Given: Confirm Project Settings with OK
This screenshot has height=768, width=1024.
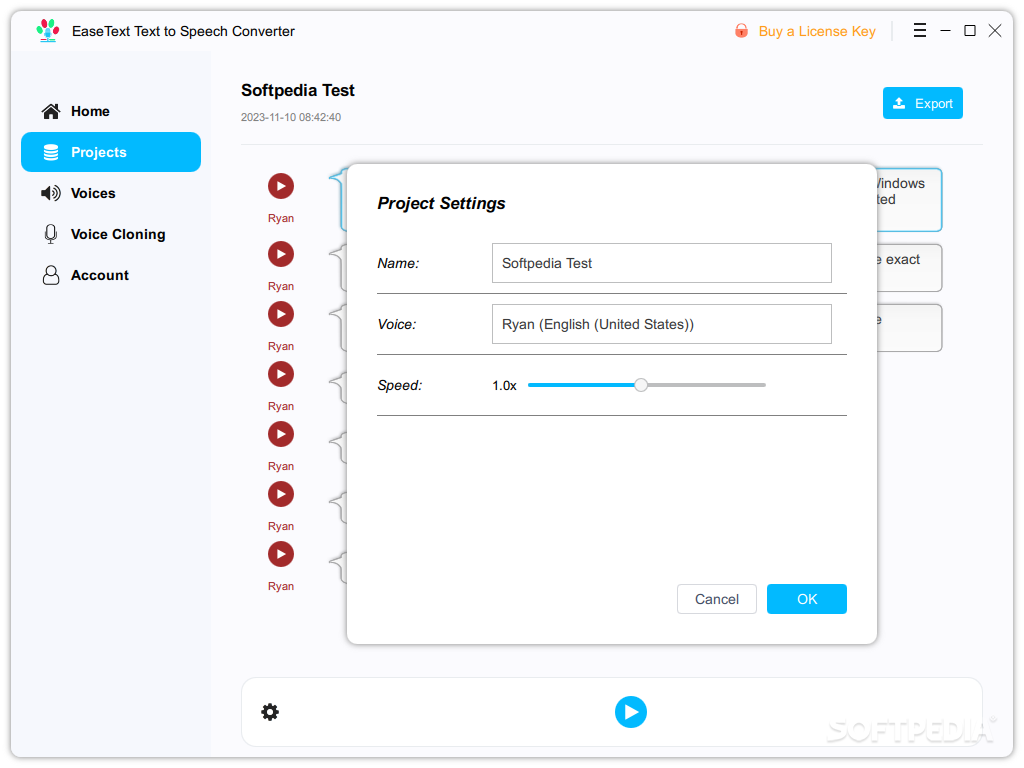Looking at the screenshot, I should click(x=807, y=599).
